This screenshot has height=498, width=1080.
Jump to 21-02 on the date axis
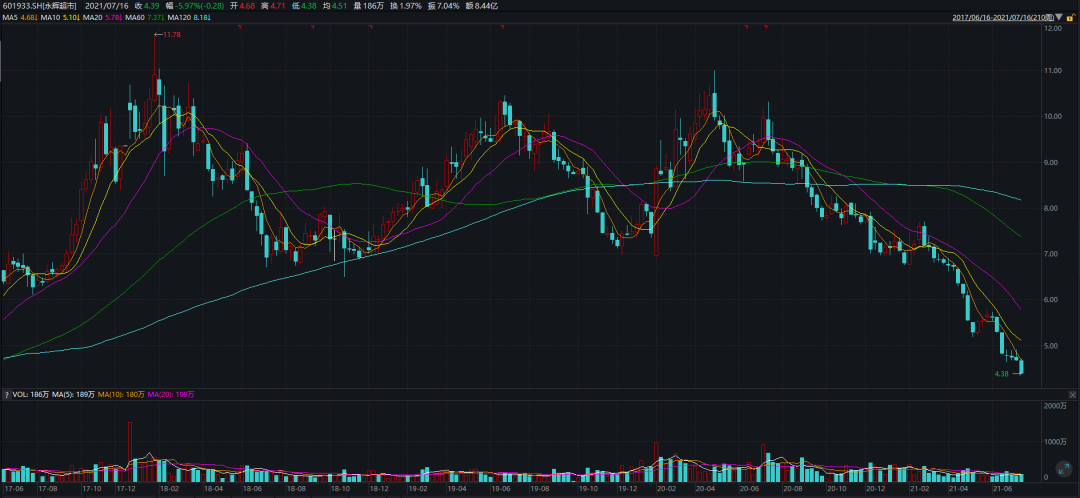pyautogui.click(x=918, y=488)
